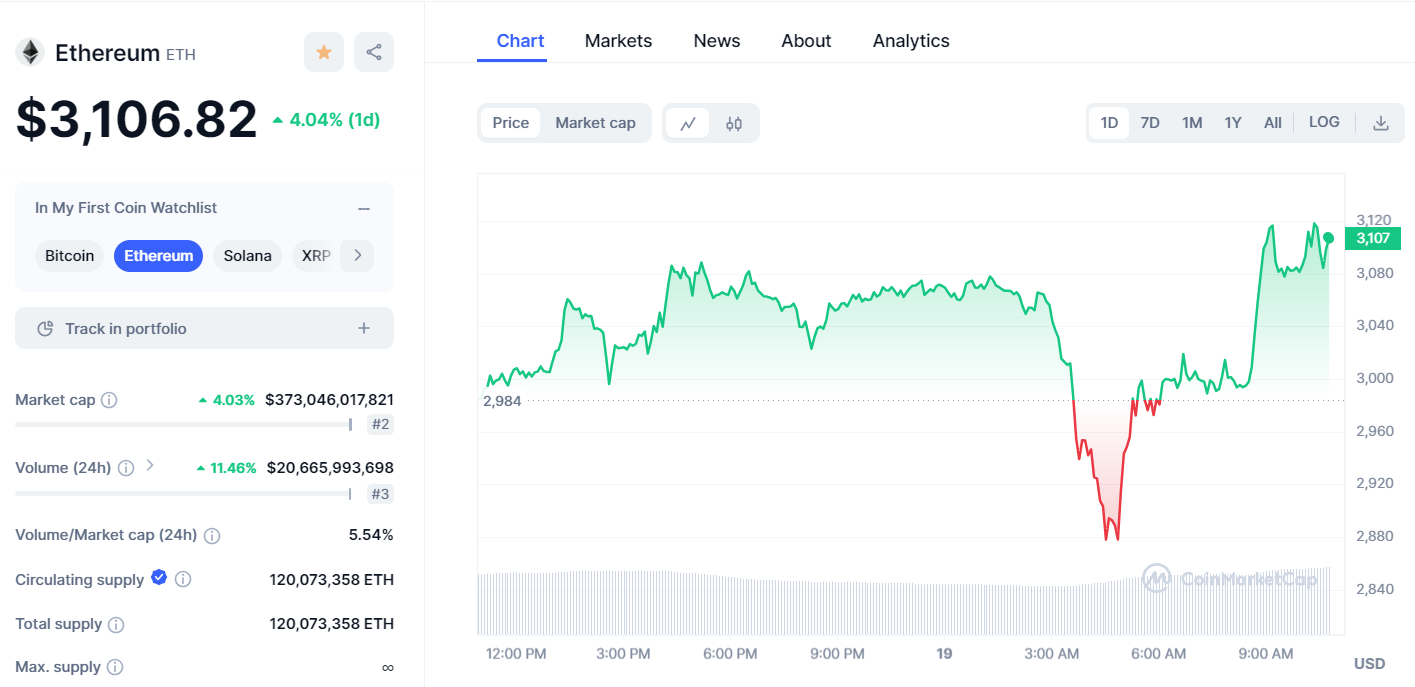The height and width of the screenshot is (687, 1415).
Task: Click the volume bars below the chart
Action: [x=905, y=603]
